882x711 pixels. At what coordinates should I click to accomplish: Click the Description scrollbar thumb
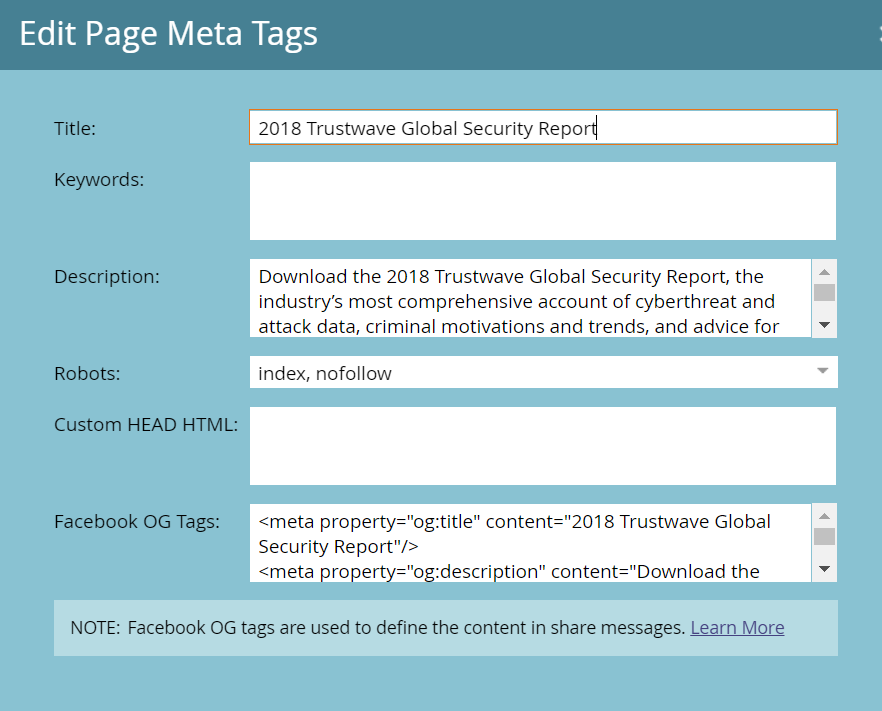click(x=825, y=292)
